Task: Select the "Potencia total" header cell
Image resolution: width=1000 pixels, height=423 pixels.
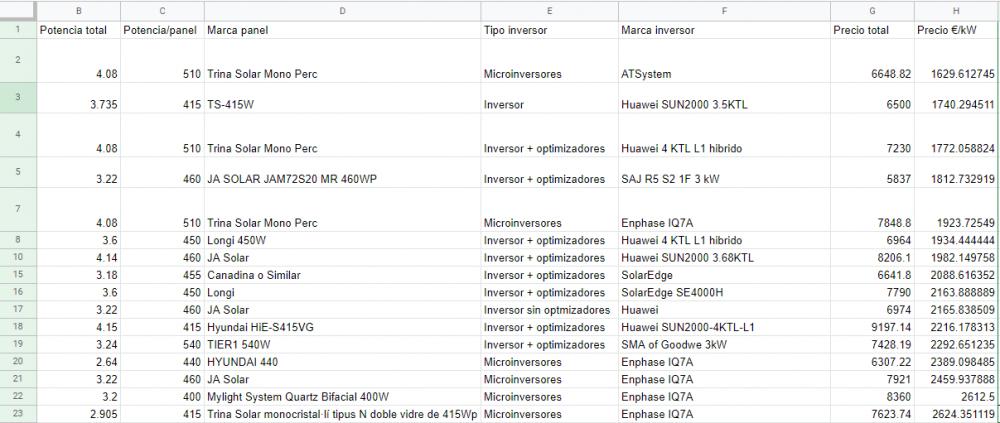Action: (78, 30)
